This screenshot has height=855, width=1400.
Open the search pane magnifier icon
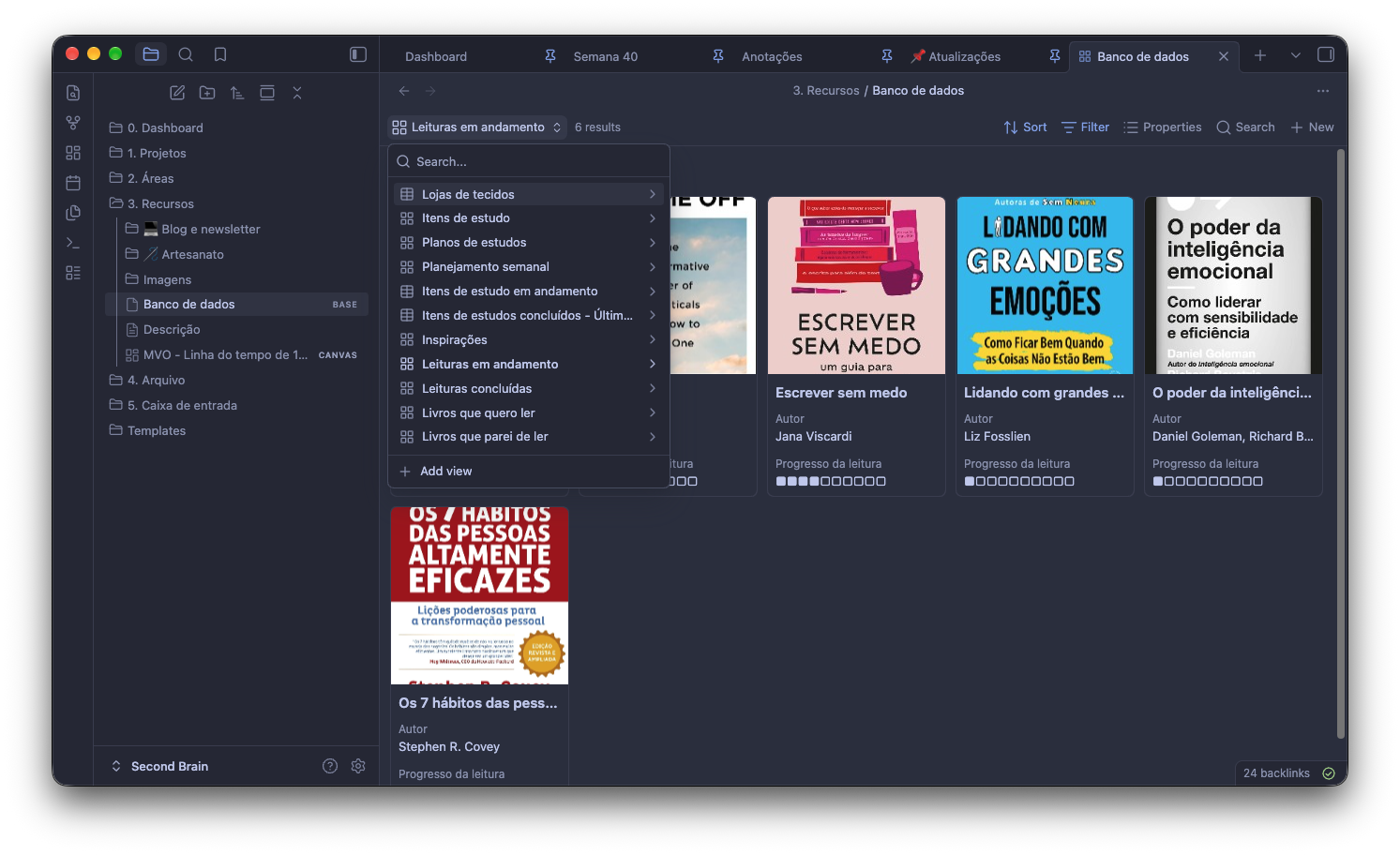(186, 54)
